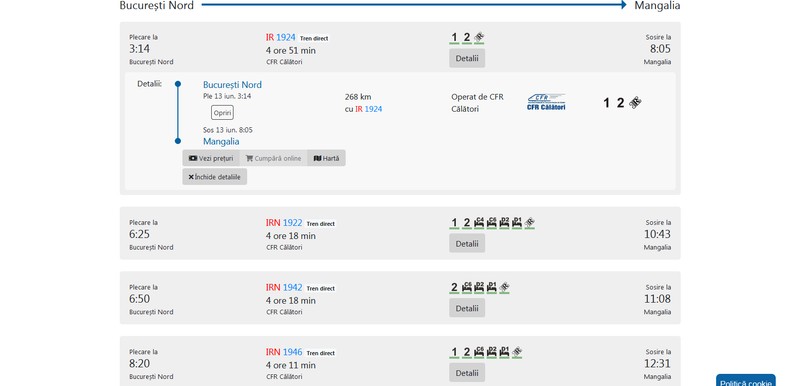The width and height of the screenshot is (800, 386).
Task: Click Operat de CFR Călători text
Action: tap(478, 102)
